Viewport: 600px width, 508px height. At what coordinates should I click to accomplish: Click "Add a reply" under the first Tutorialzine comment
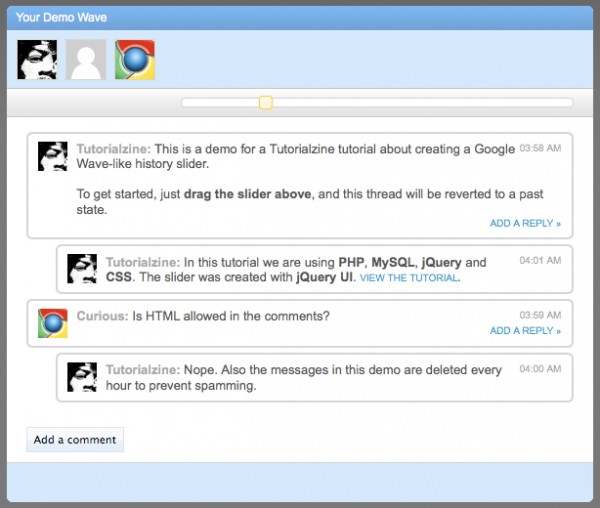click(525, 223)
